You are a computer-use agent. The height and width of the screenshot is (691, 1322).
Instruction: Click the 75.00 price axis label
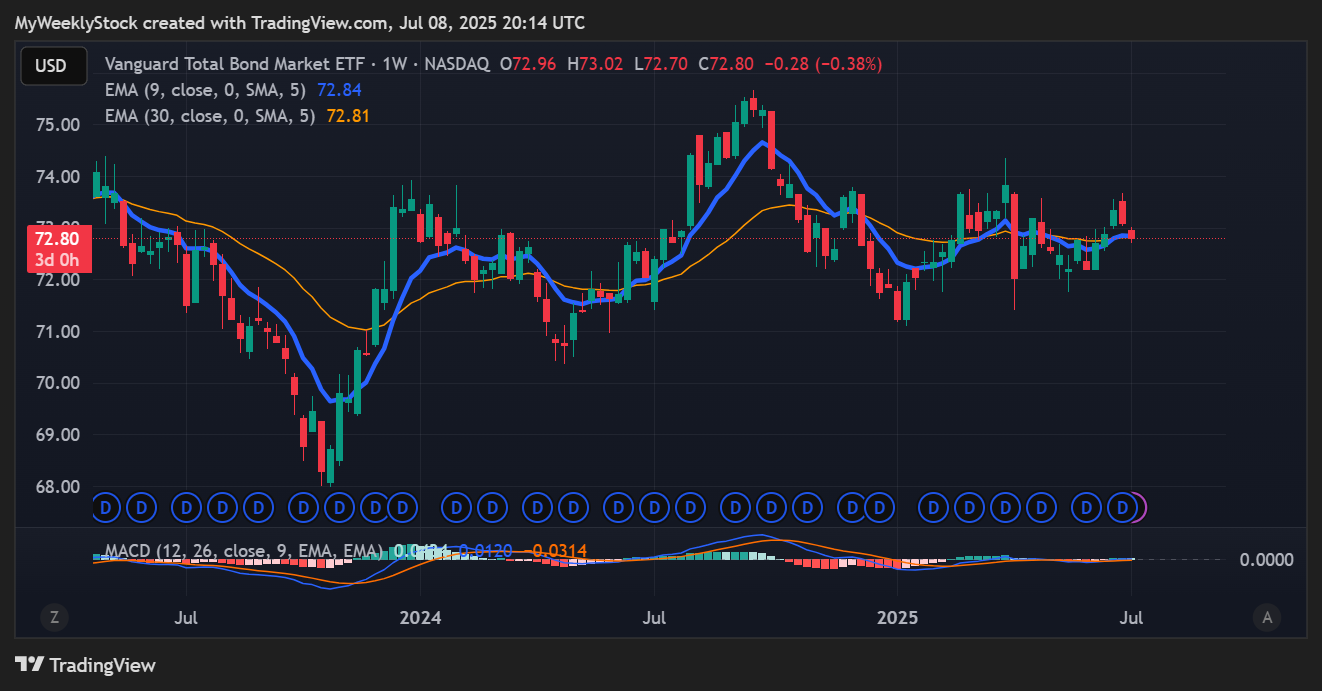point(57,125)
